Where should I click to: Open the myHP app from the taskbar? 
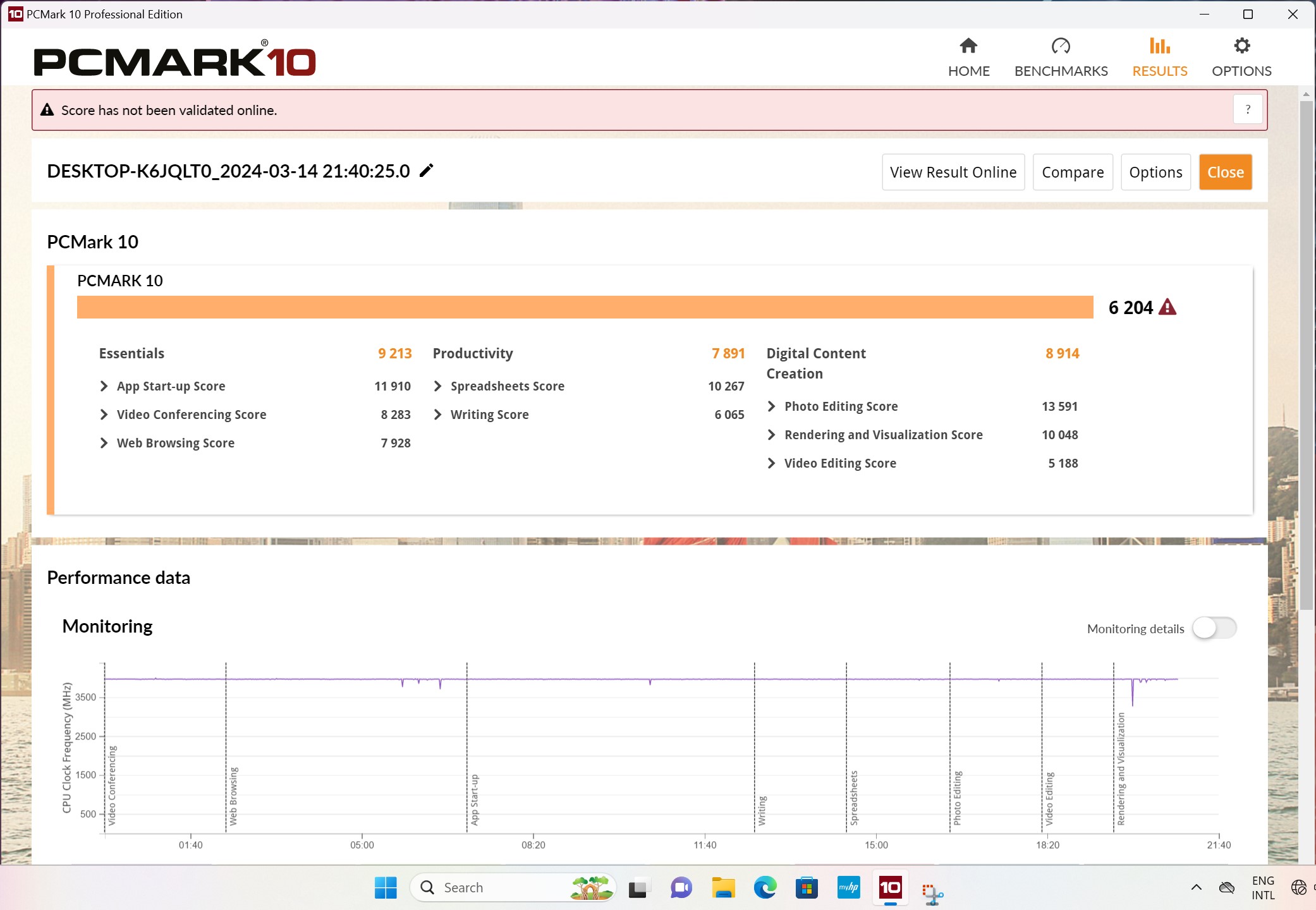pos(848,888)
